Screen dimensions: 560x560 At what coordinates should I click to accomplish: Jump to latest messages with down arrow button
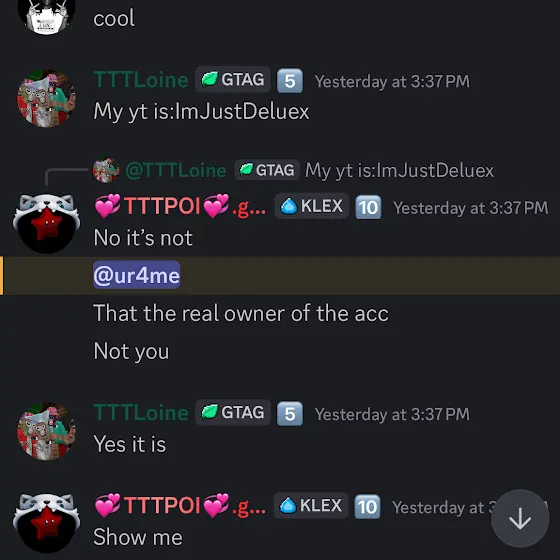coord(520,519)
